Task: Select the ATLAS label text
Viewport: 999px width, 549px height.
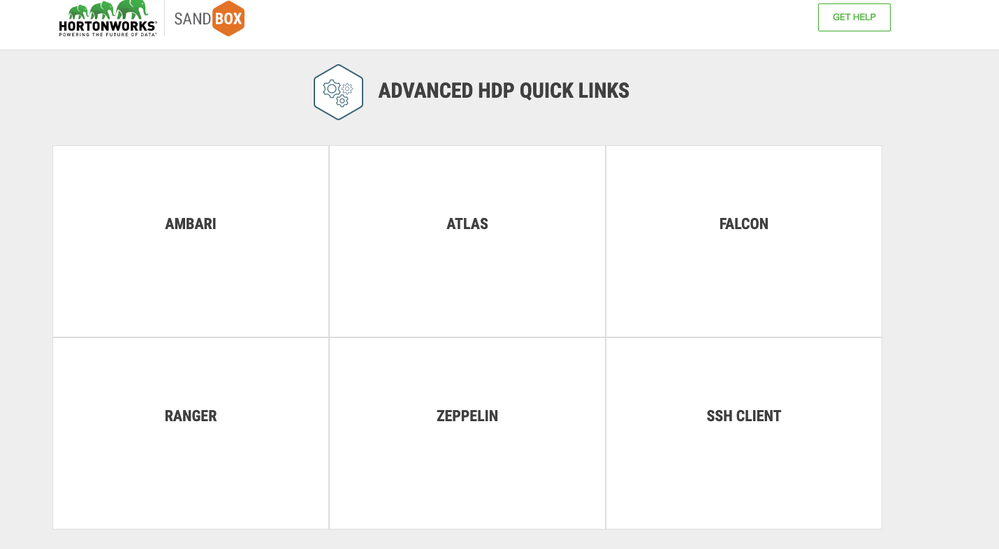Action: 467,224
